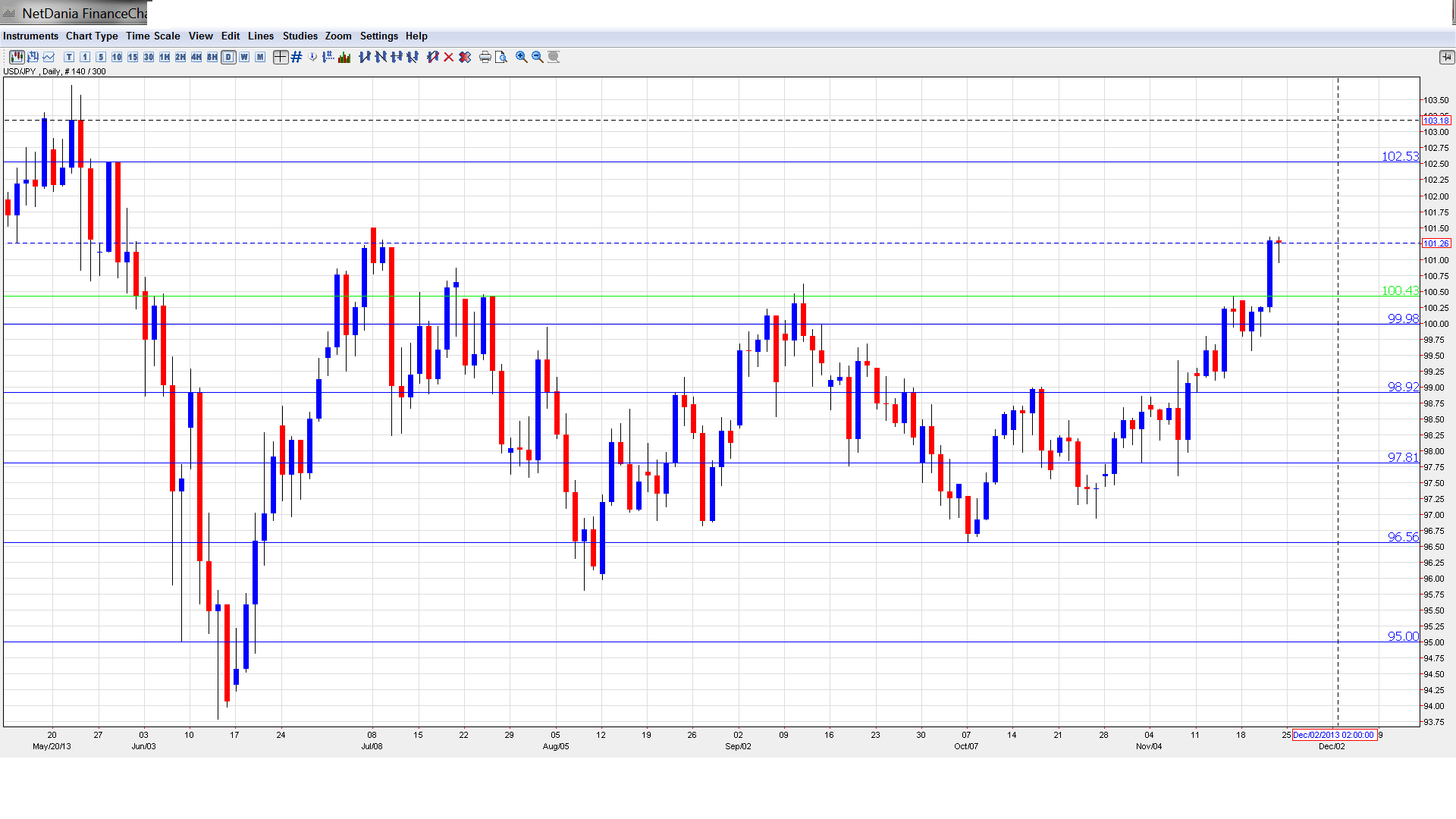
Task: Click the zoom out magnifier icon
Action: click(538, 57)
